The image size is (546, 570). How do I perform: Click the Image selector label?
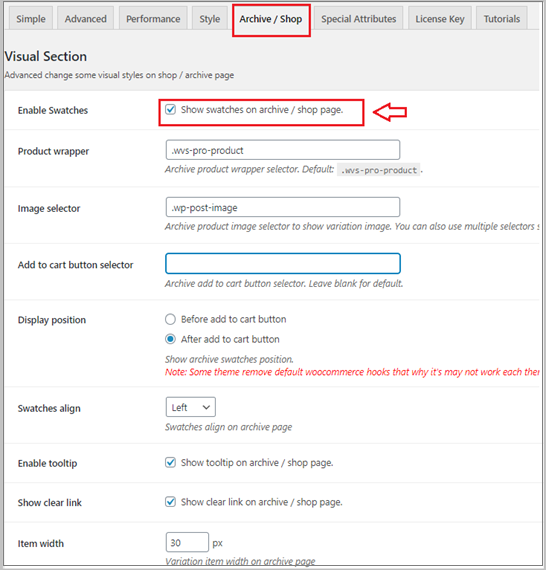pyautogui.click(x=49, y=208)
